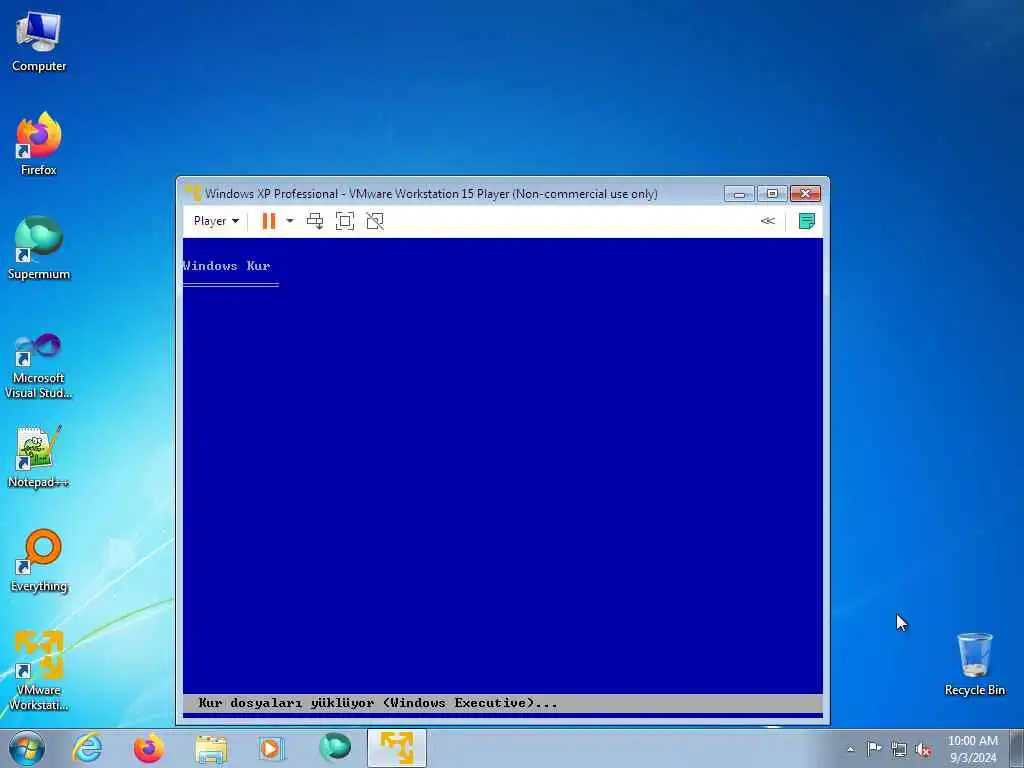Click inside the Windows Kur setup screen
The height and width of the screenshot is (768, 1024).
tap(503, 477)
